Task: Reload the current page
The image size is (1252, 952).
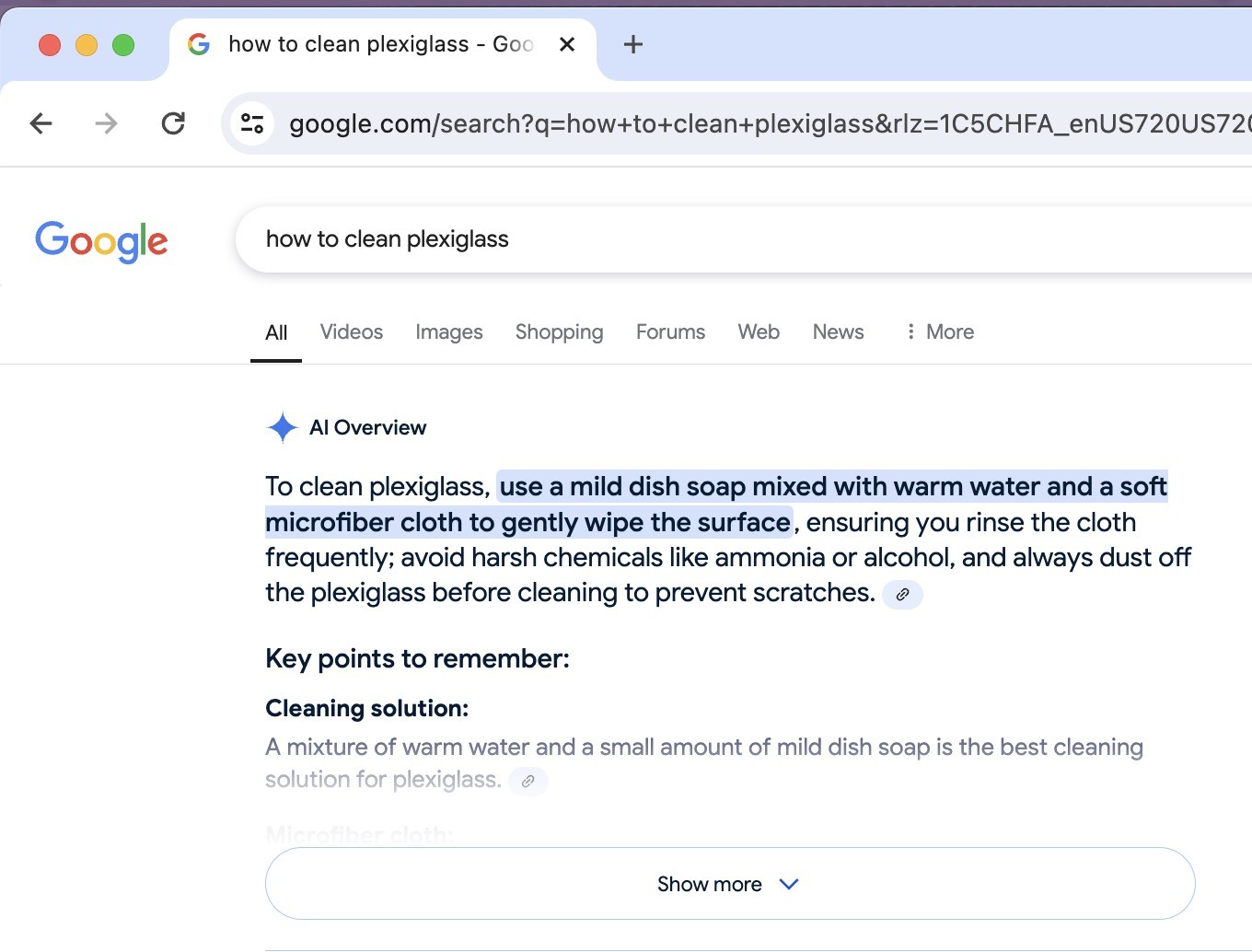Action: click(173, 123)
